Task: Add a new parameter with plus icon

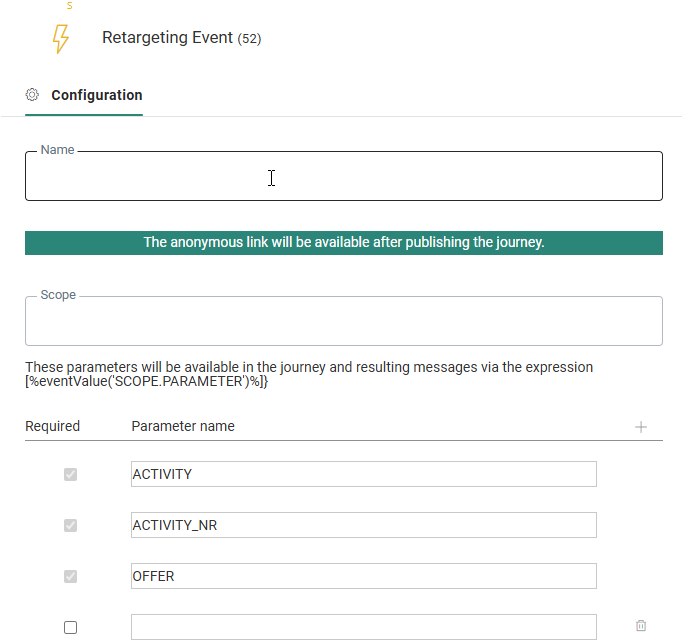Action: click(x=641, y=427)
